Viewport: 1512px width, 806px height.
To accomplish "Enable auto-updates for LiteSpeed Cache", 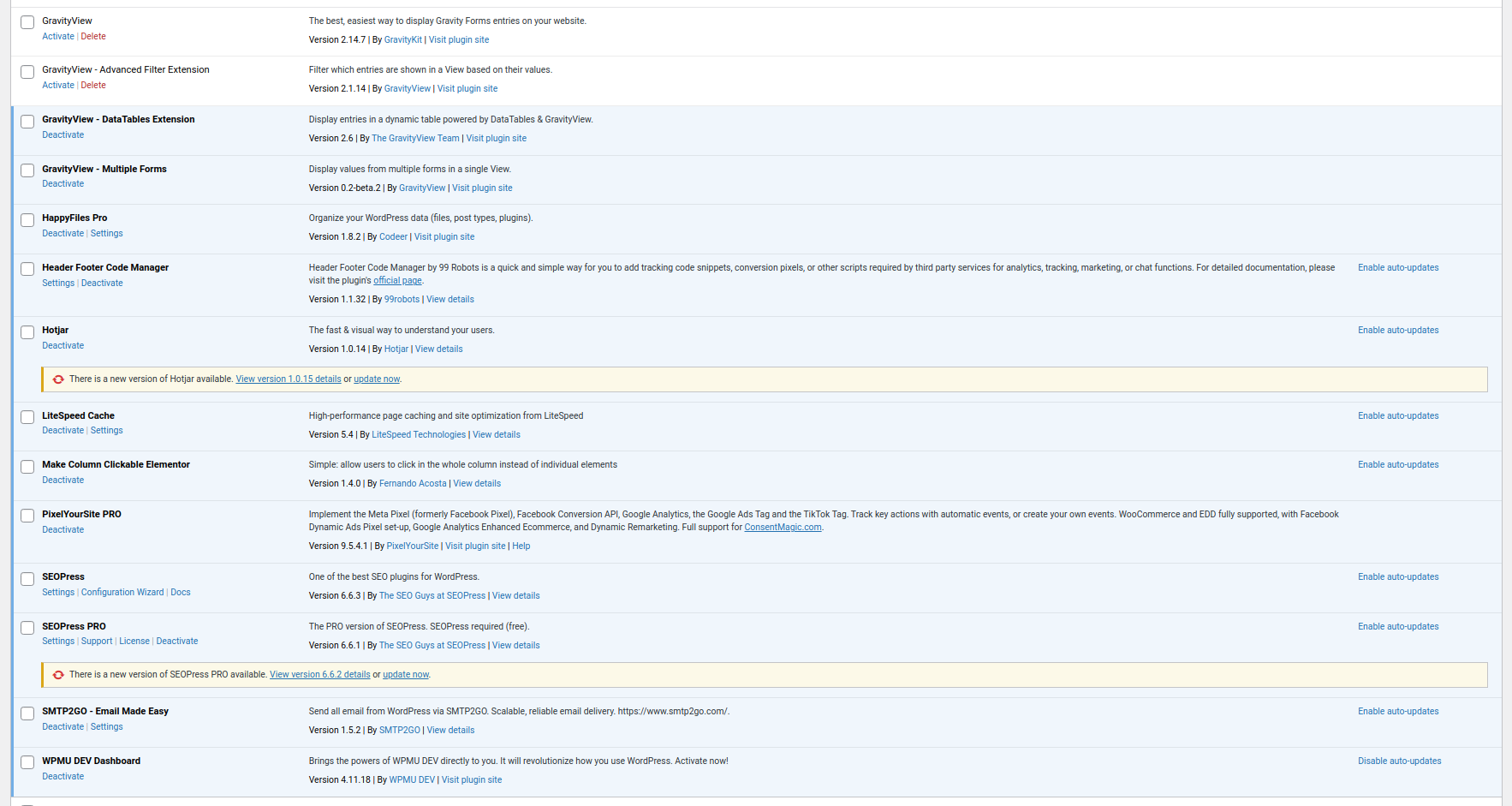I will click(x=1398, y=416).
